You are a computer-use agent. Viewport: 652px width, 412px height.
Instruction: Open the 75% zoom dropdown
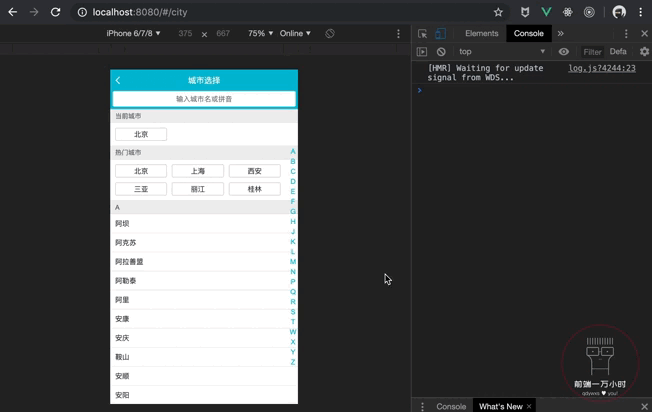coord(260,33)
